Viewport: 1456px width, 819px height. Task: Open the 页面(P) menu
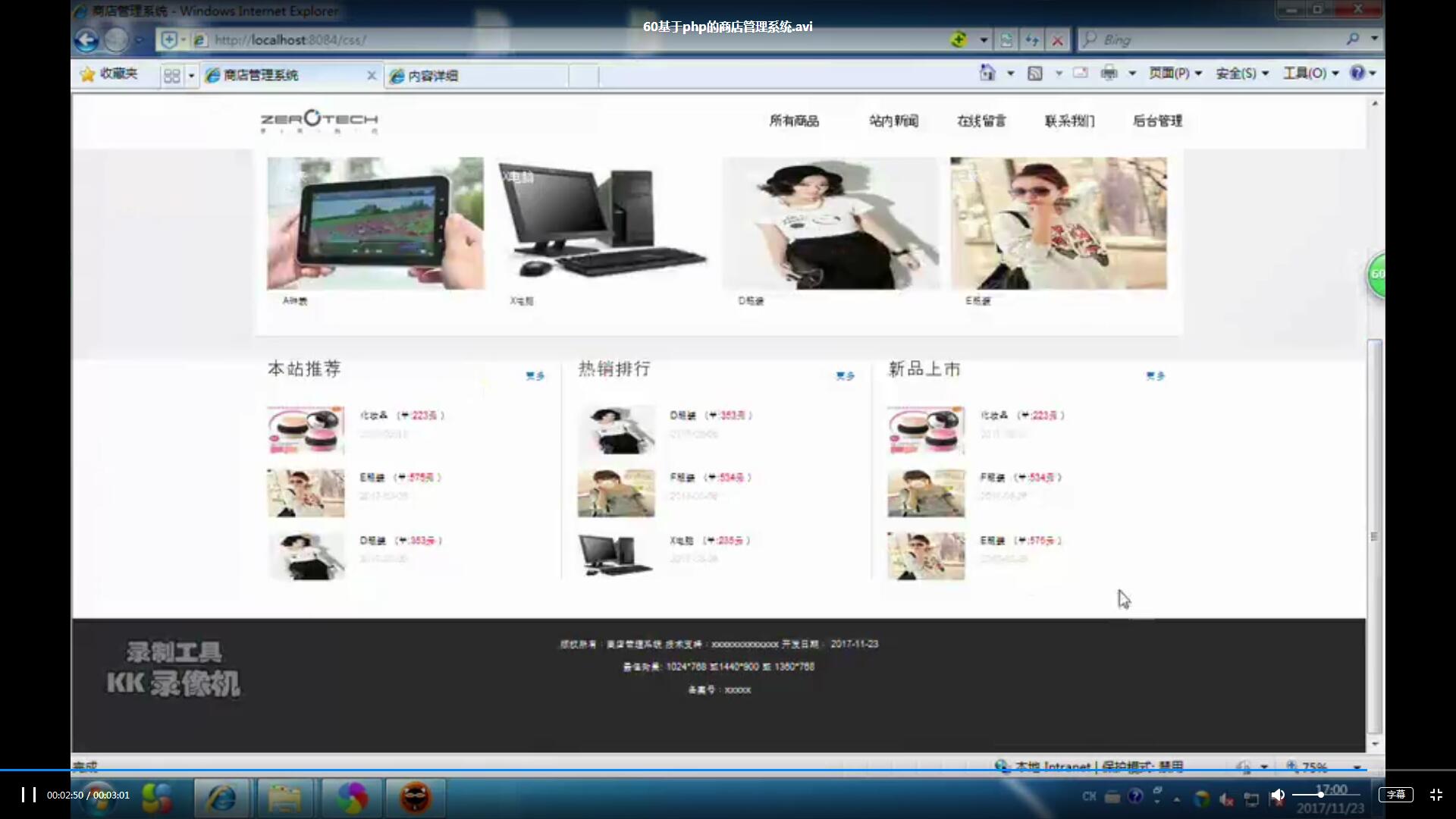1175,73
